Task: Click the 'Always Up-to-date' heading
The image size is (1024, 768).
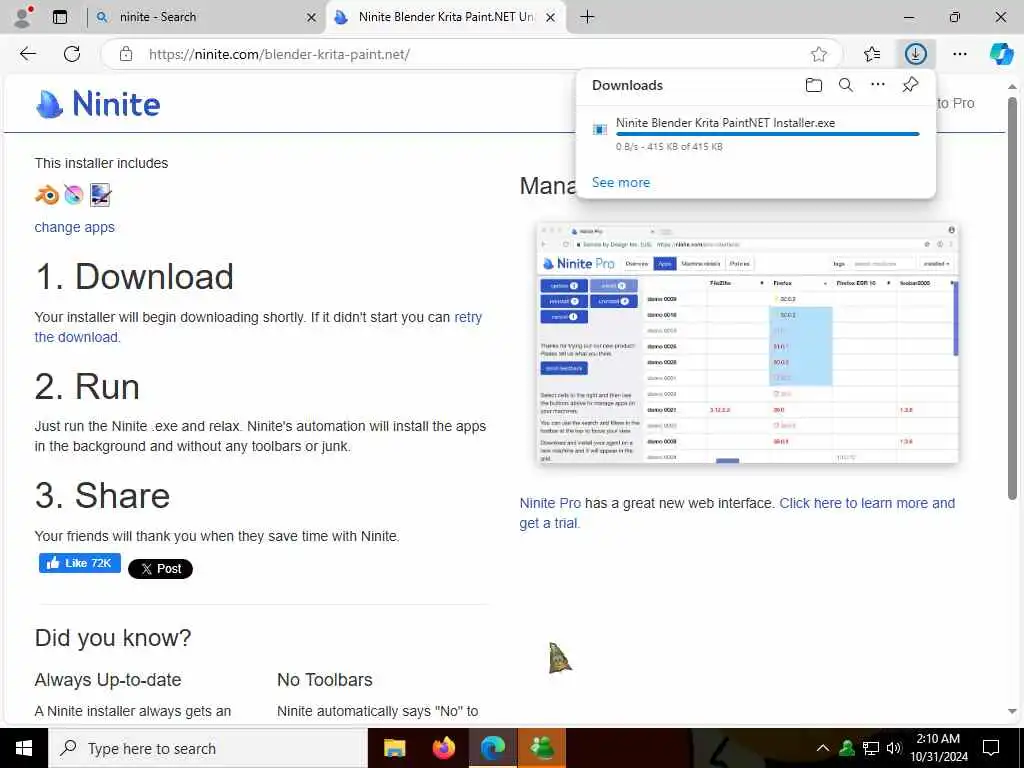Action: [108, 680]
